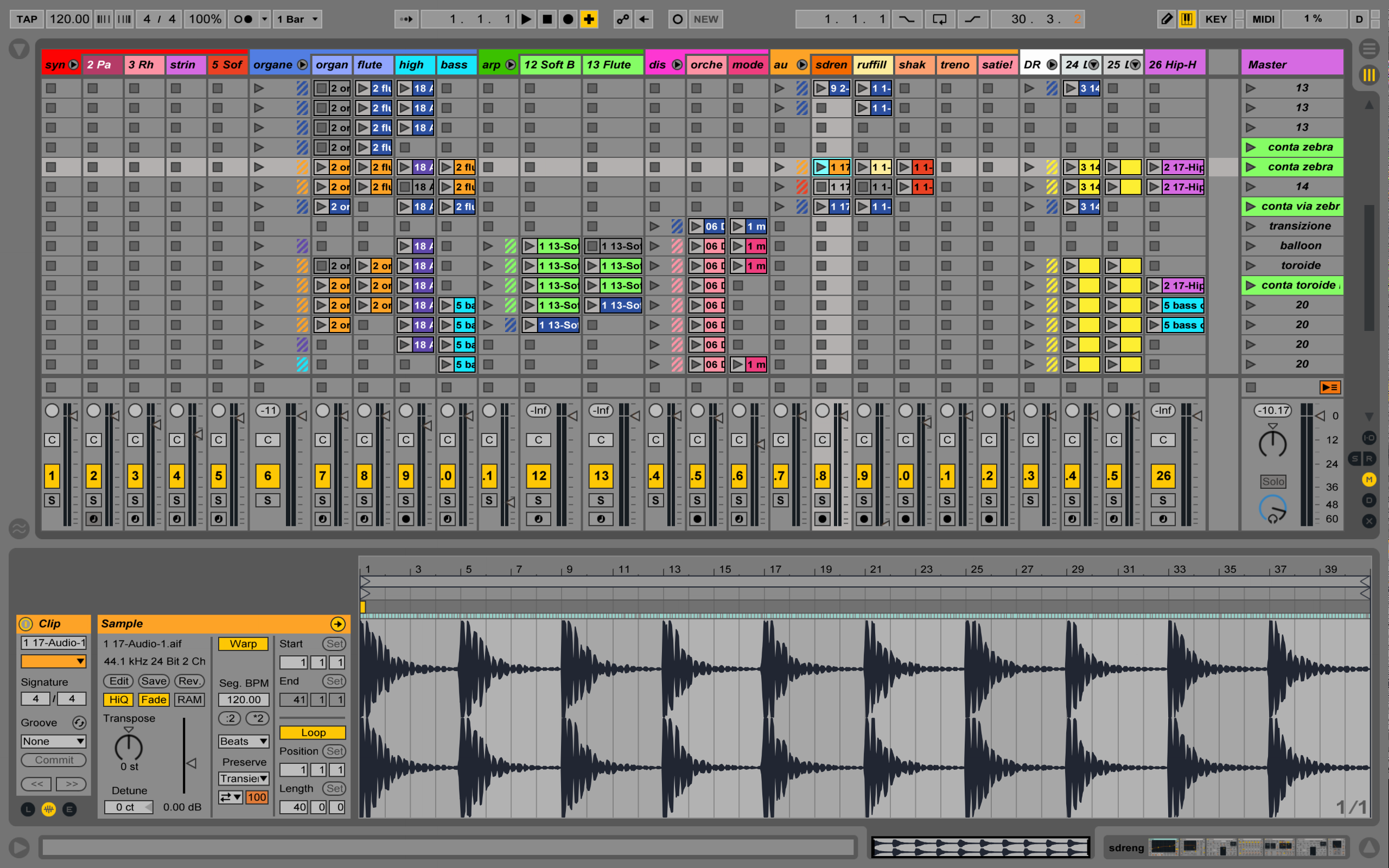Launch the conta toroide scene

point(1250,285)
